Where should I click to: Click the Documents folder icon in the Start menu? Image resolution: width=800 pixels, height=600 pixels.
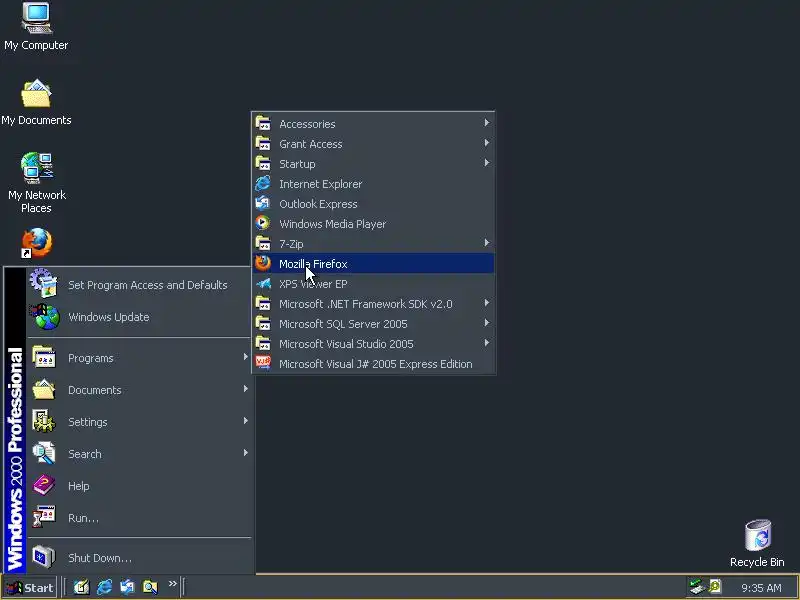pos(44,389)
